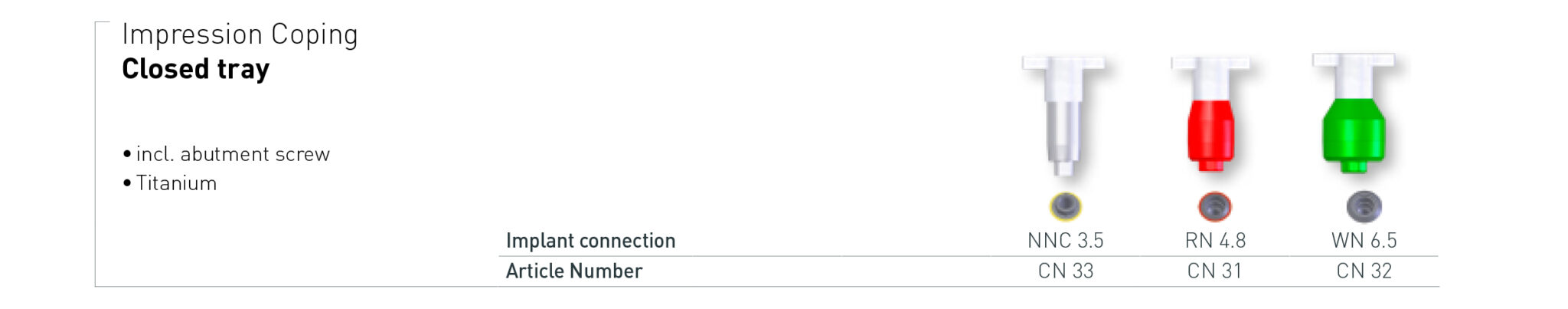Select the green body of the WN coping
The width and height of the screenshot is (1568, 309).
click(x=1354, y=132)
